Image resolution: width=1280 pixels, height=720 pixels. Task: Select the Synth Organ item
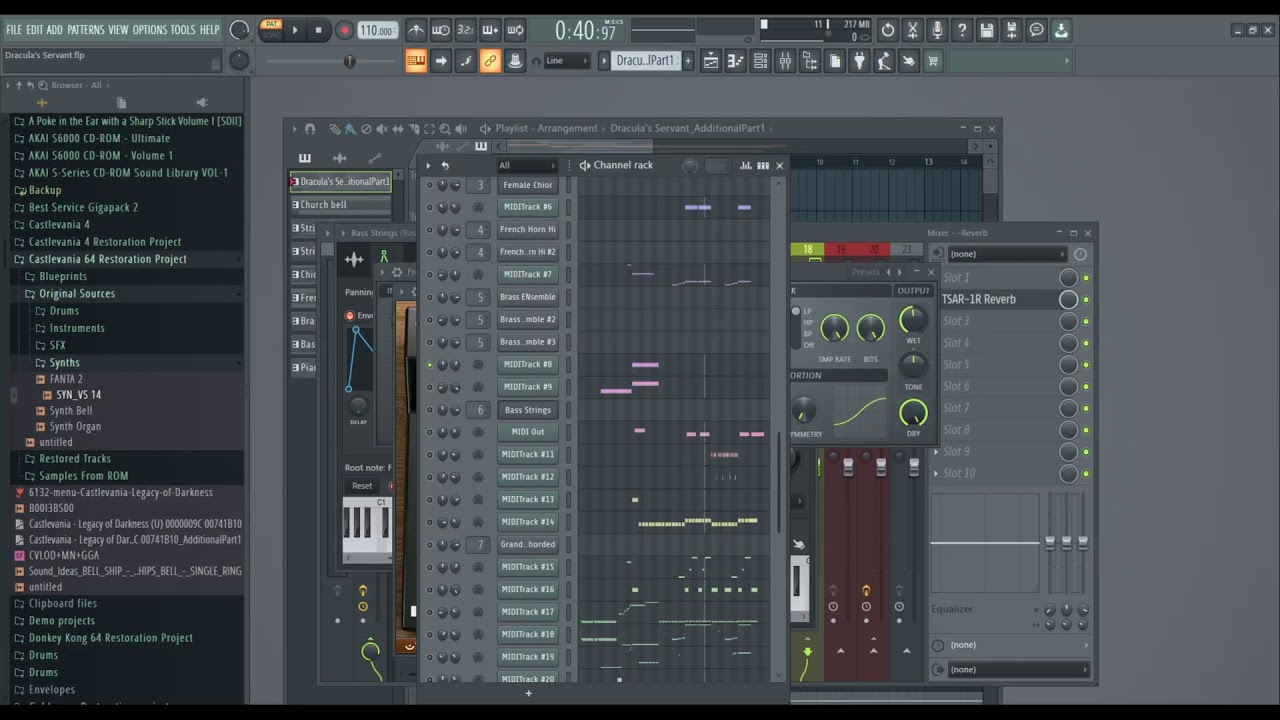point(75,426)
